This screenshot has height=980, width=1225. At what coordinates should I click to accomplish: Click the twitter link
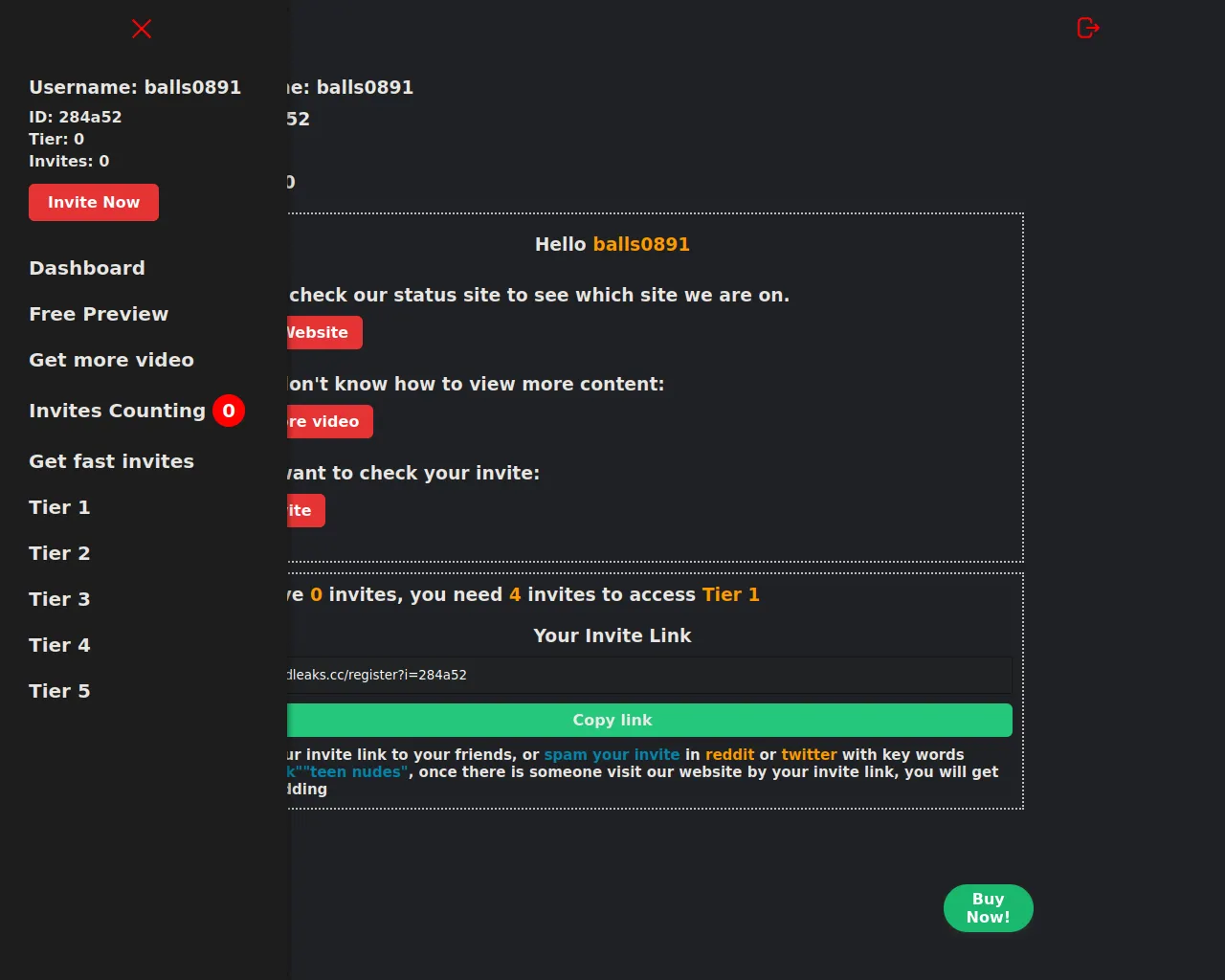pos(809,754)
